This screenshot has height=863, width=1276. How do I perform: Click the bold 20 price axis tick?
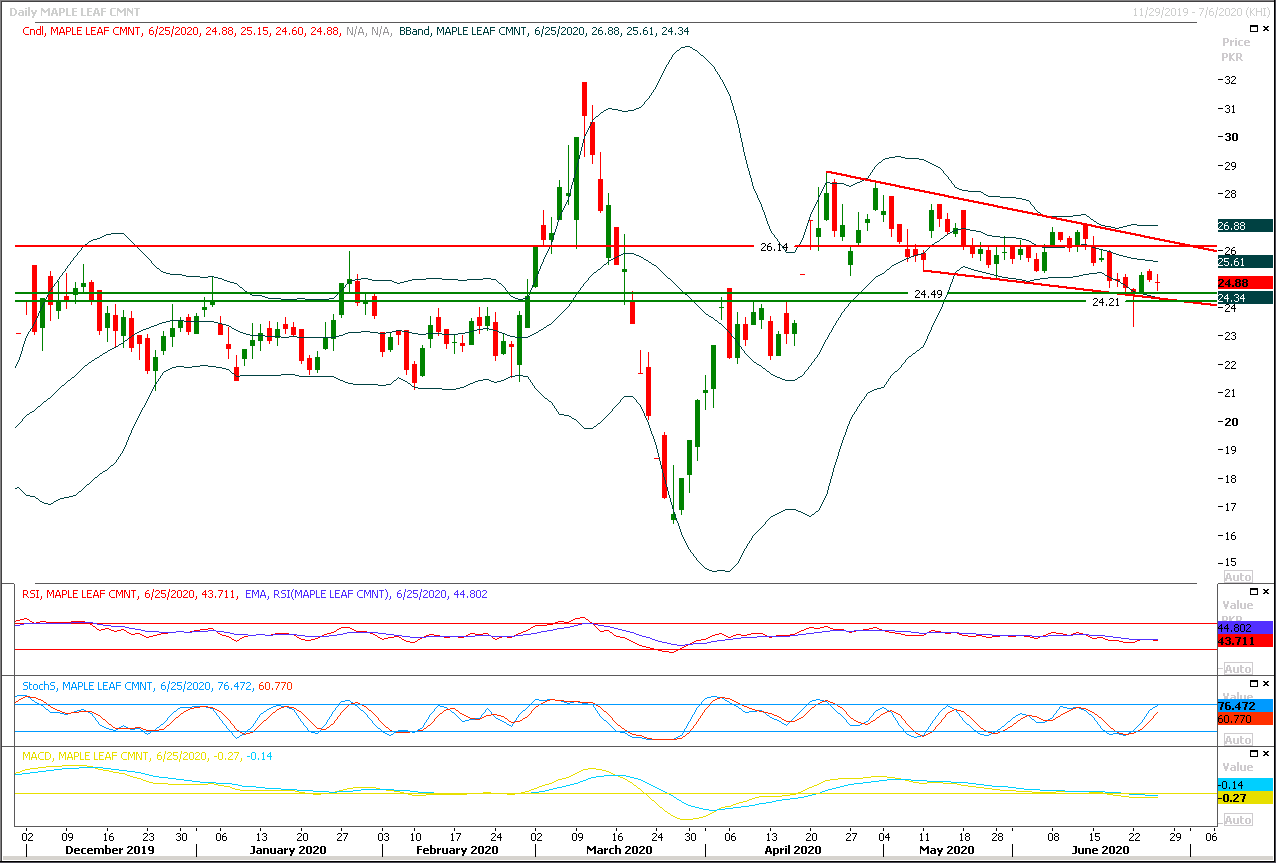point(1231,421)
